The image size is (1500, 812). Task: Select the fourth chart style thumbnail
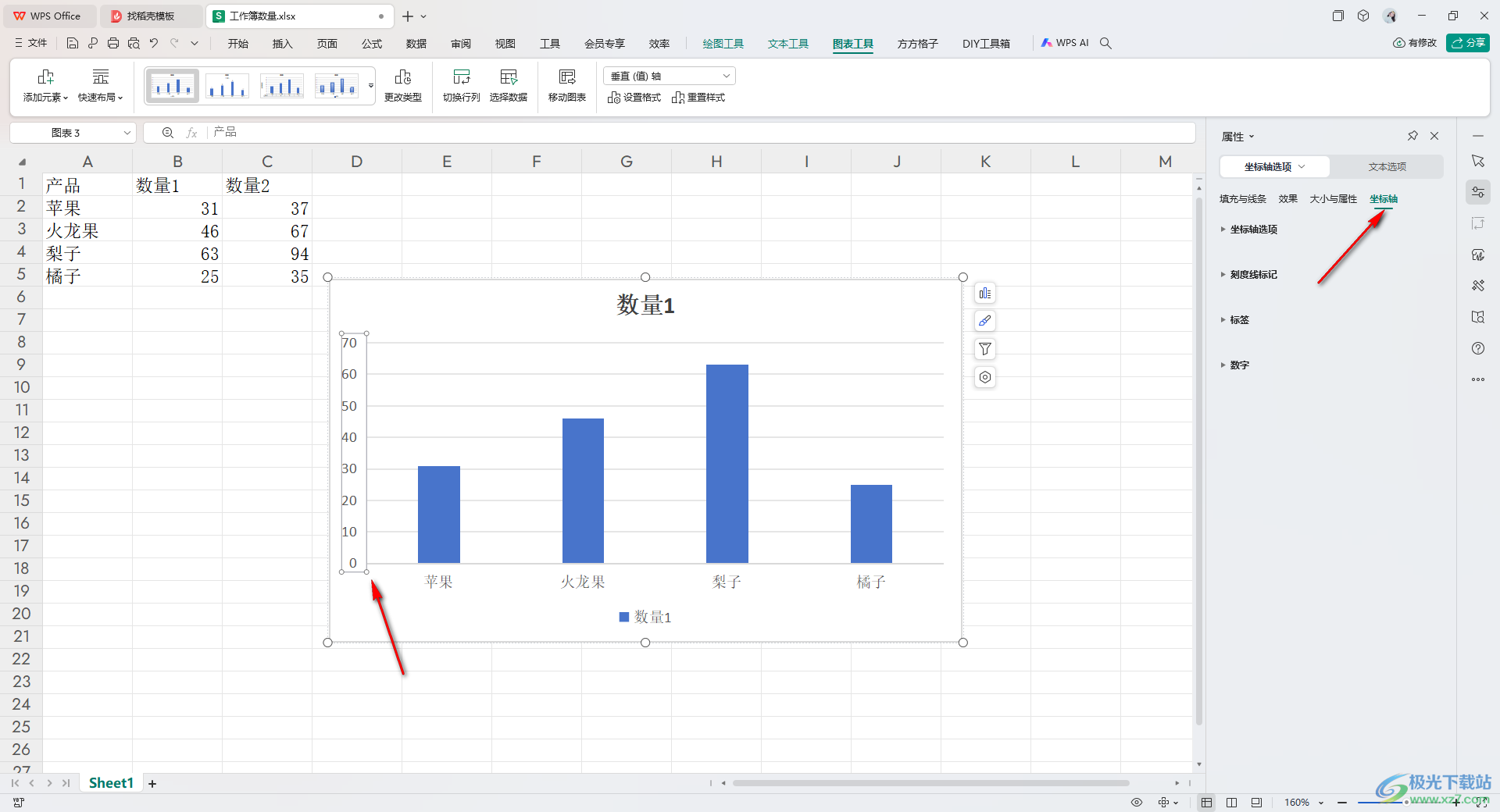pos(337,85)
